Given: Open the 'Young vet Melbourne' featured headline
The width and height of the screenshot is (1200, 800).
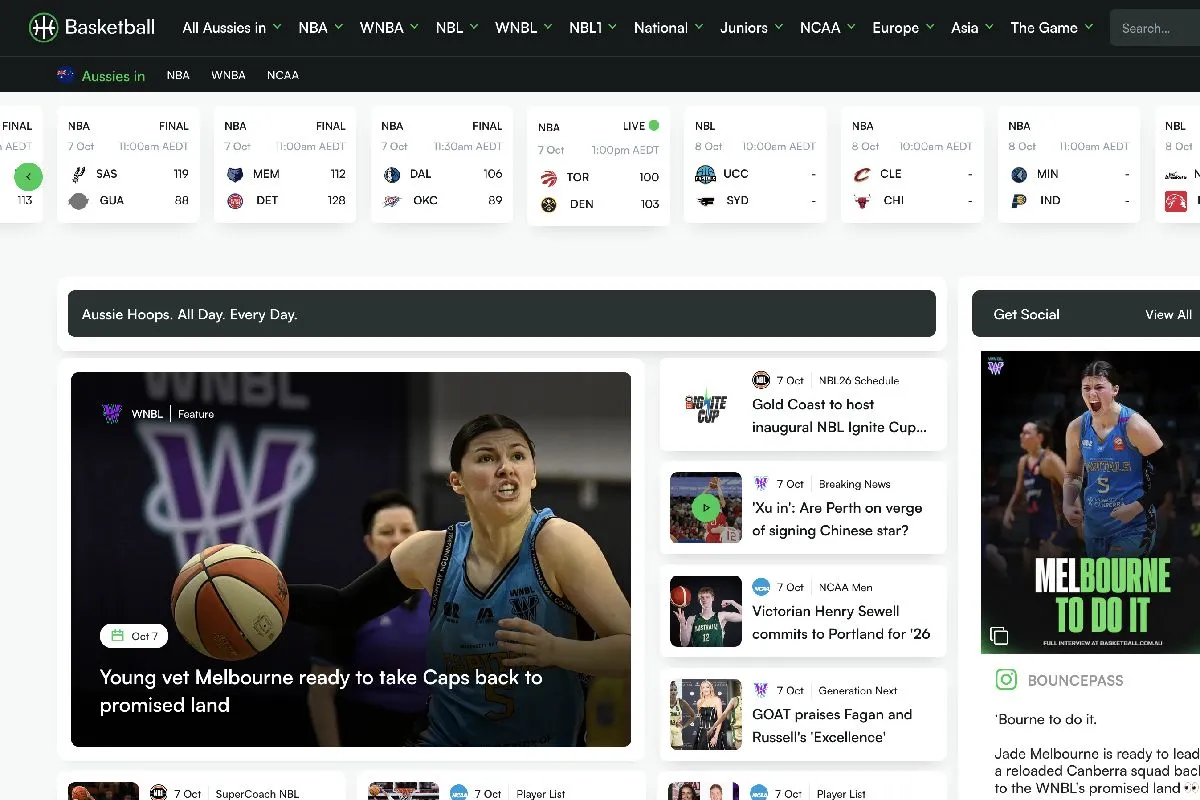Looking at the screenshot, I should pos(320,691).
